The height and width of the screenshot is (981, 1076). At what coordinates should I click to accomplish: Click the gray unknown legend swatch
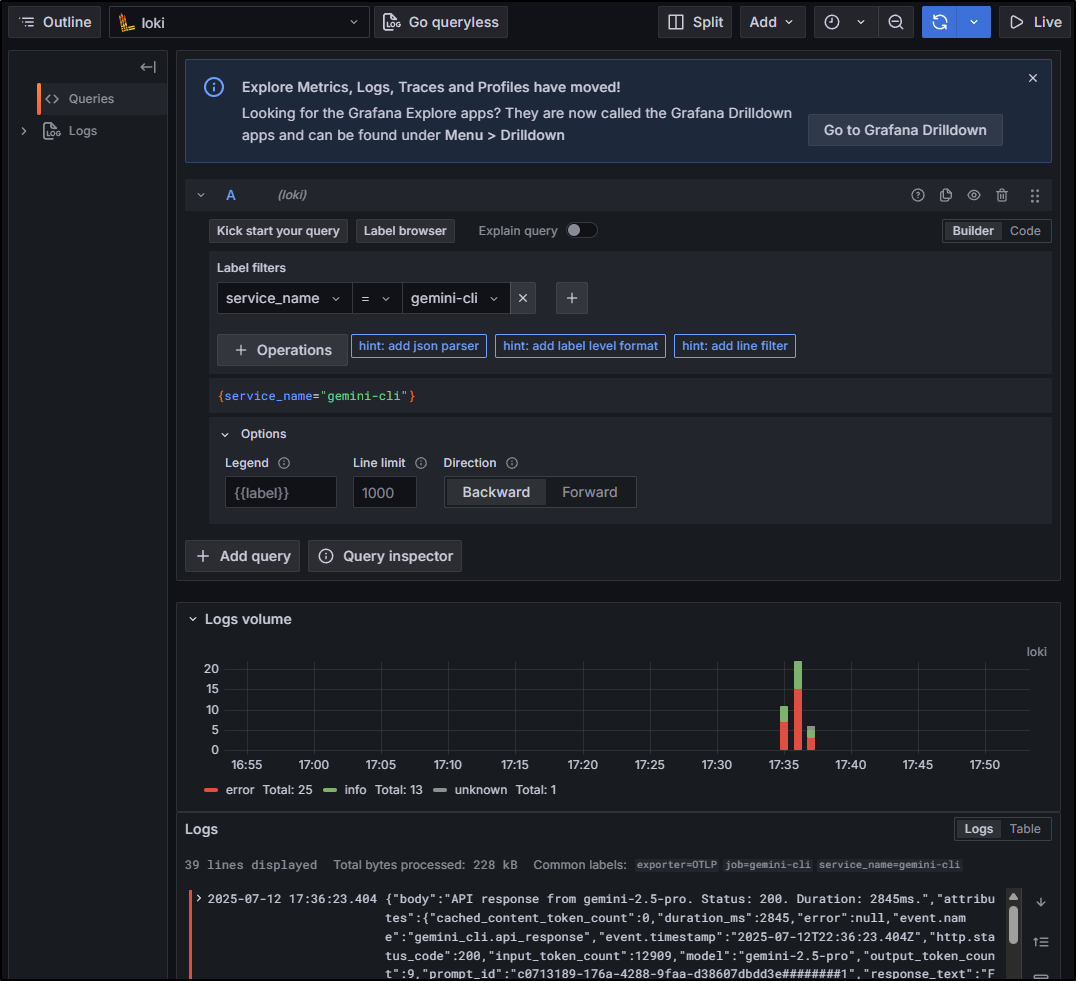click(440, 790)
